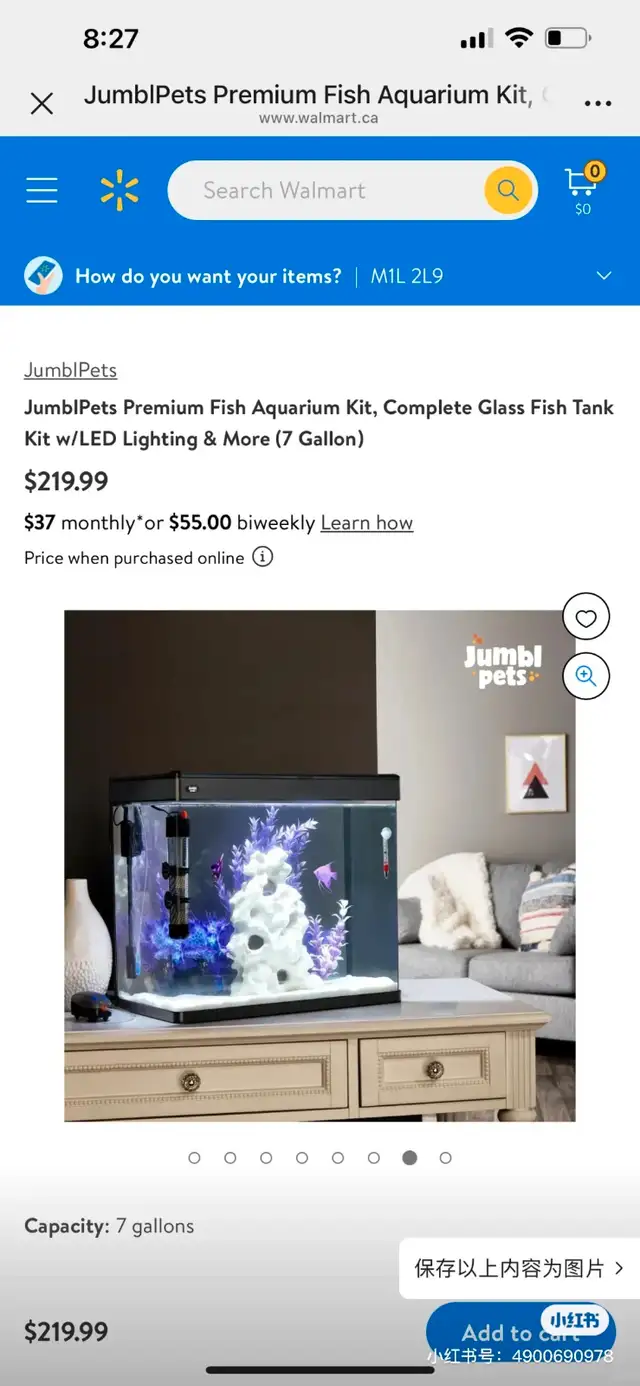Open Walmart hamburger navigation menu
This screenshot has height=1386, width=640.
42,190
